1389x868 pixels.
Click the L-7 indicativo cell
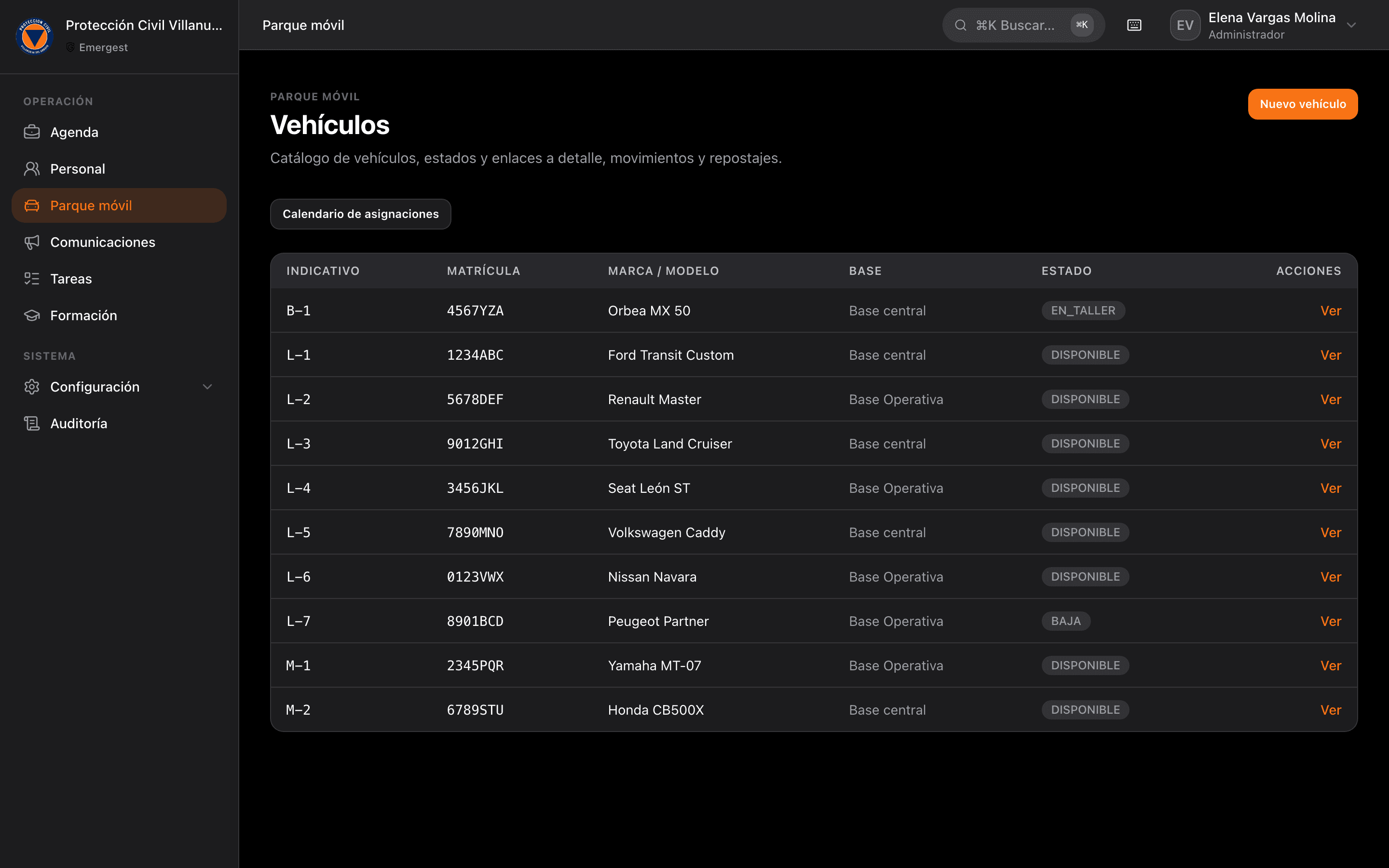pos(299,621)
